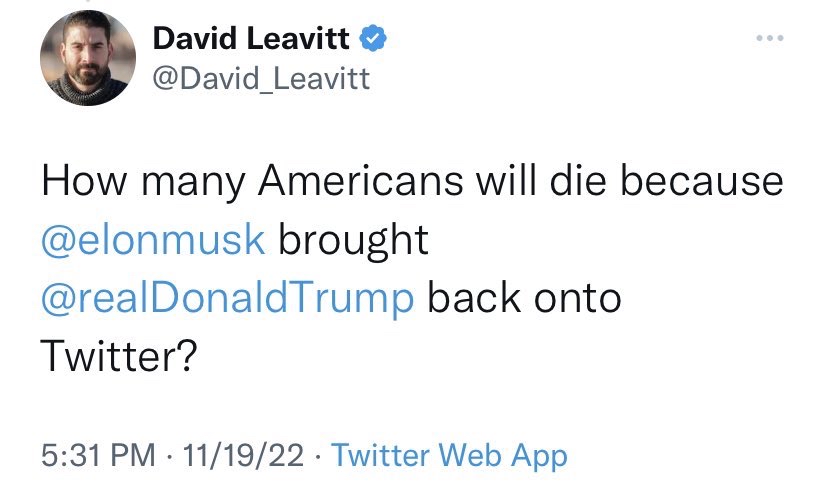This screenshot has width=828, height=499.
Task: Click the tweet's first line about Americans
Action: tap(412, 182)
